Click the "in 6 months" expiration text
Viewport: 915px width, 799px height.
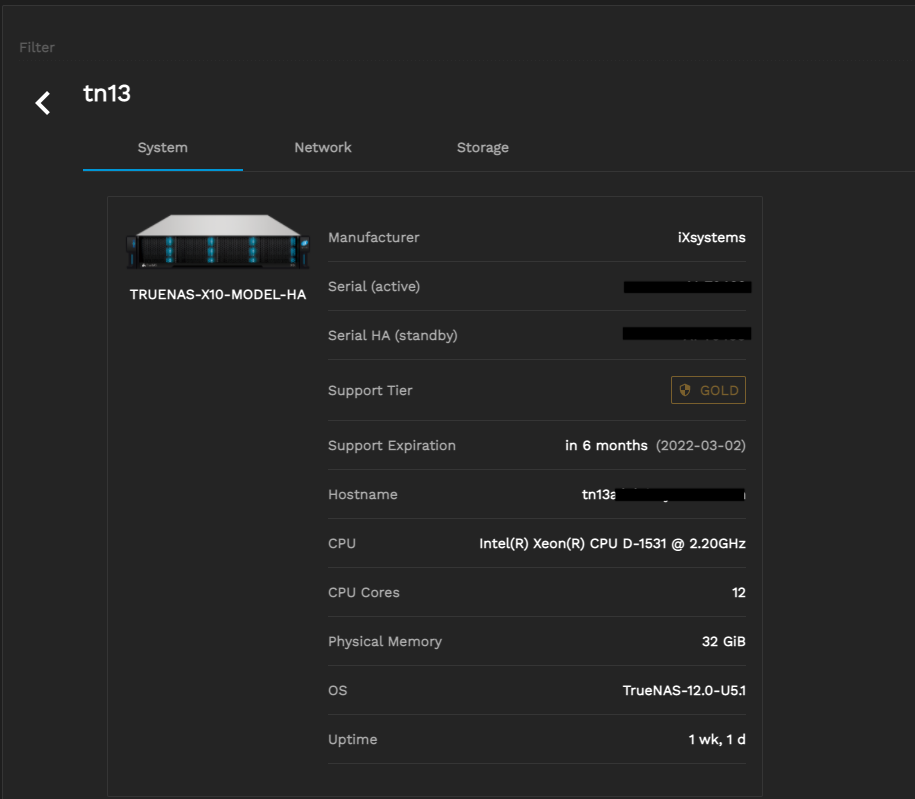point(606,446)
